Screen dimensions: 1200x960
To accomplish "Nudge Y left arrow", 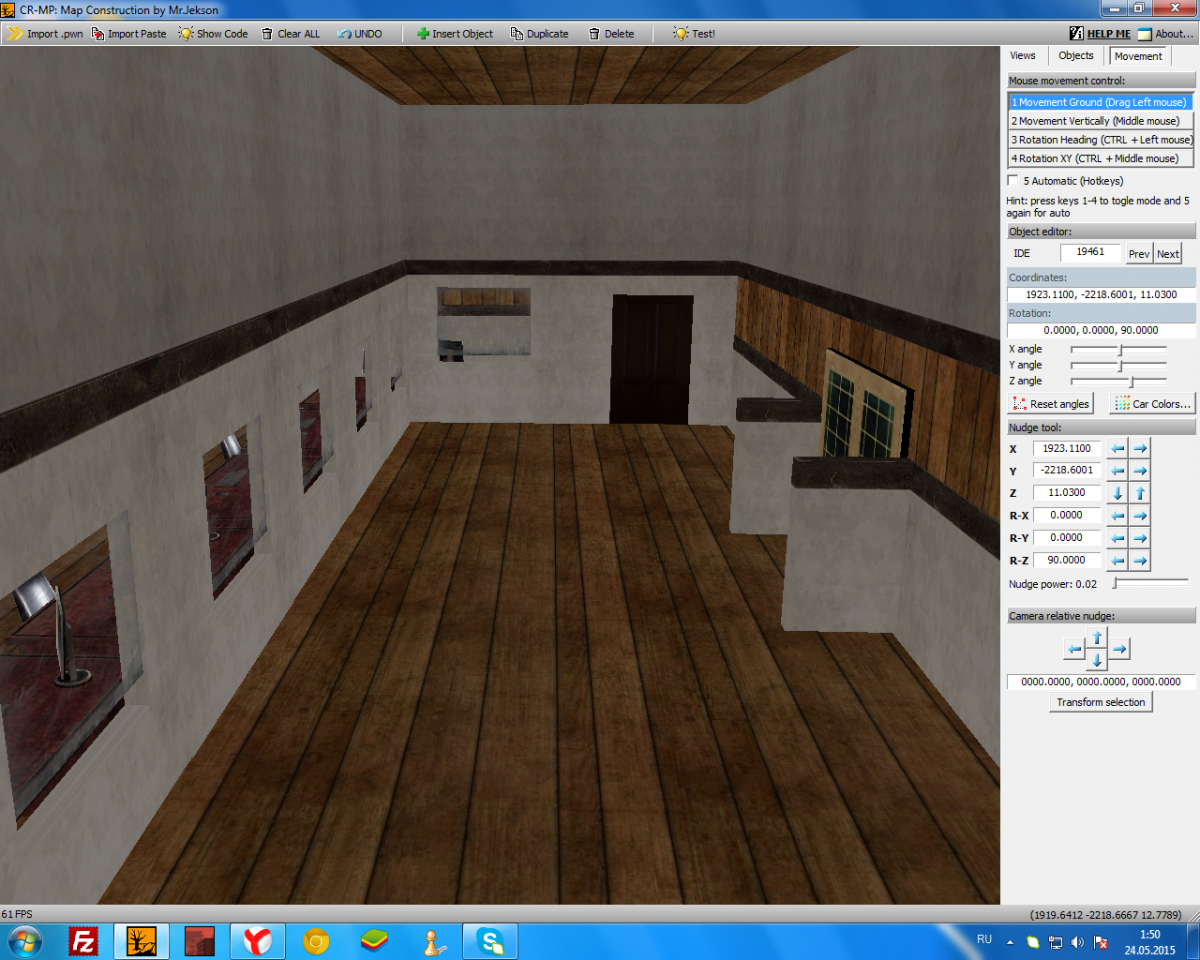I will point(1118,470).
